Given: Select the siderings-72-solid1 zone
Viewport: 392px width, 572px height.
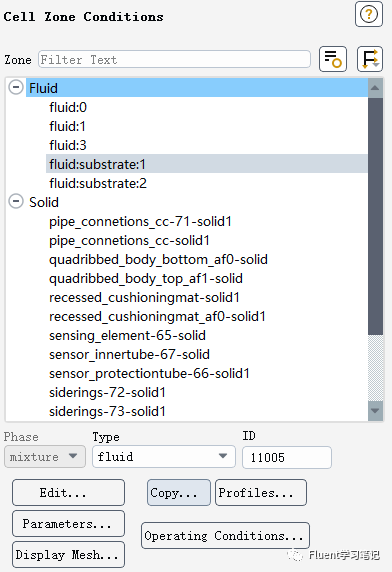Looking at the screenshot, I should [107, 392].
